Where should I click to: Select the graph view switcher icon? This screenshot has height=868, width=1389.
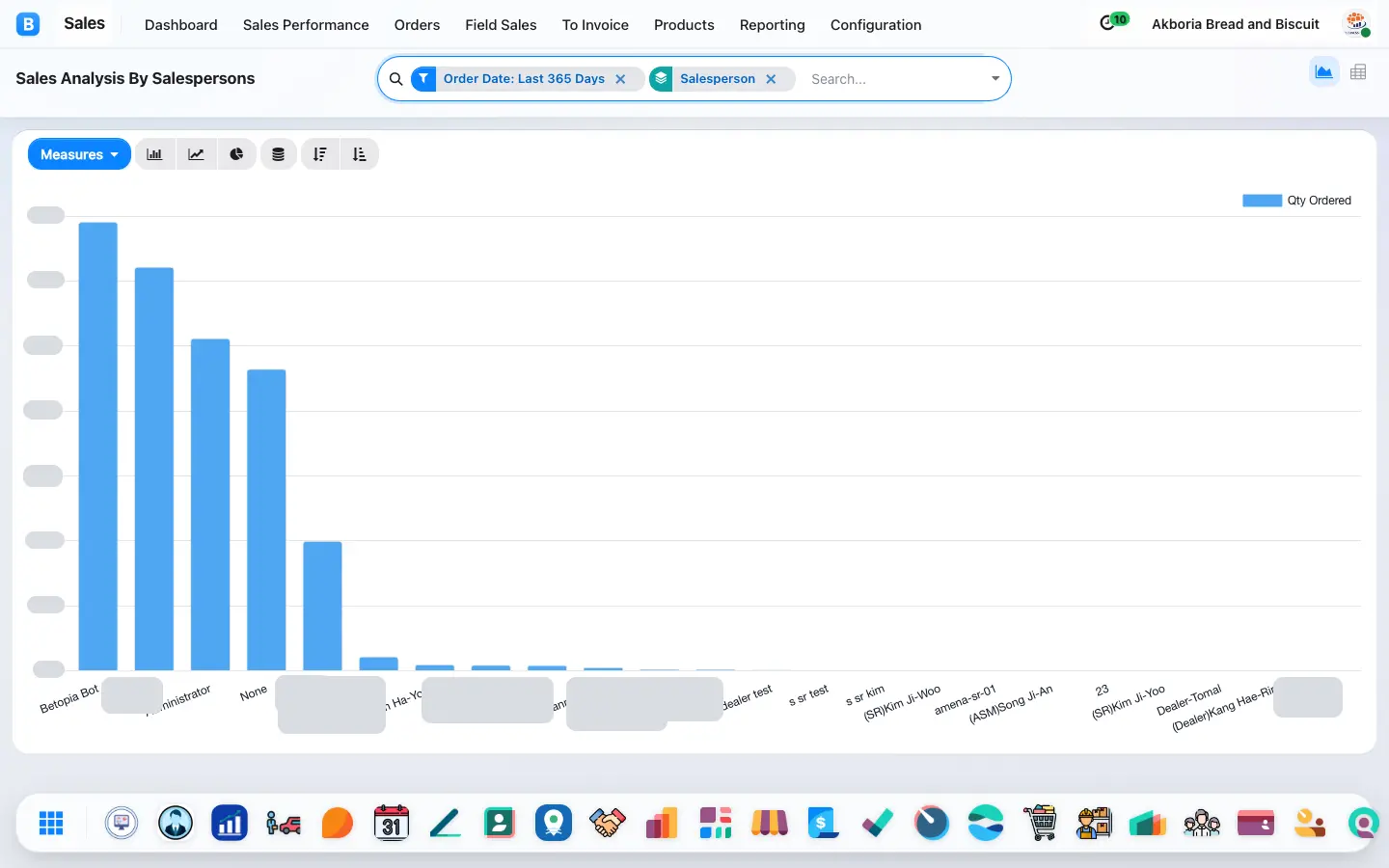[x=1323, y=72]
